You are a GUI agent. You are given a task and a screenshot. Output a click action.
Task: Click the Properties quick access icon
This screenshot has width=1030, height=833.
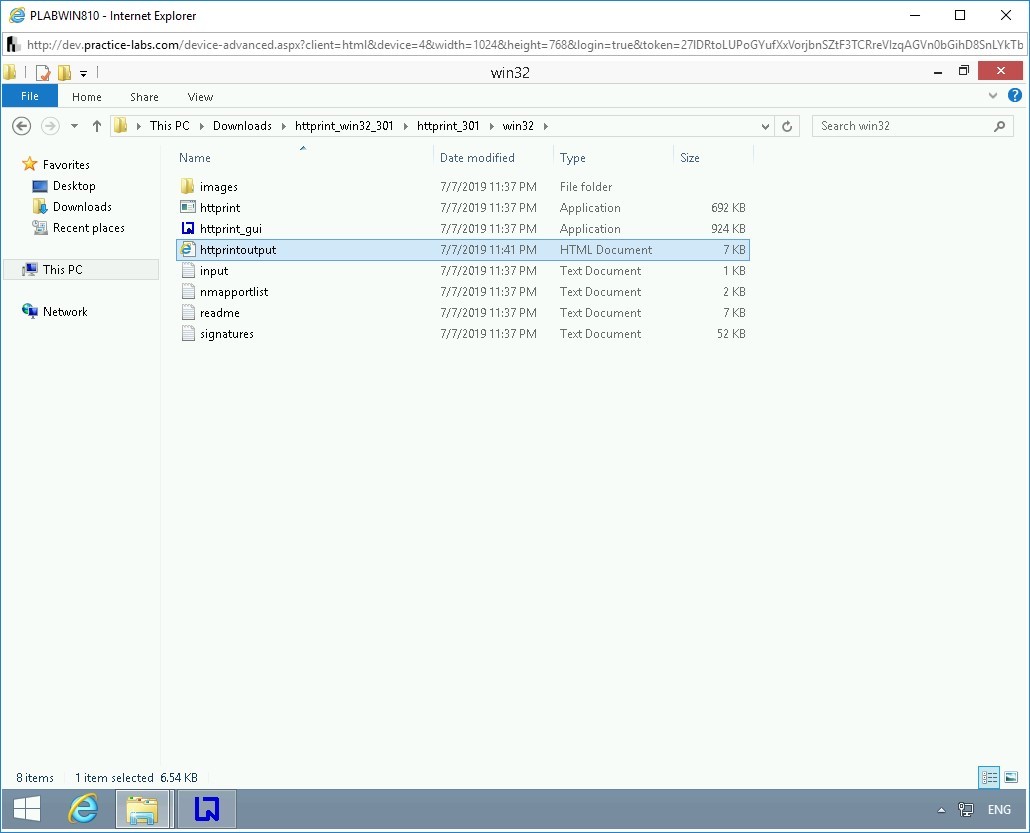pyautogui.click(x=43, y=72)
